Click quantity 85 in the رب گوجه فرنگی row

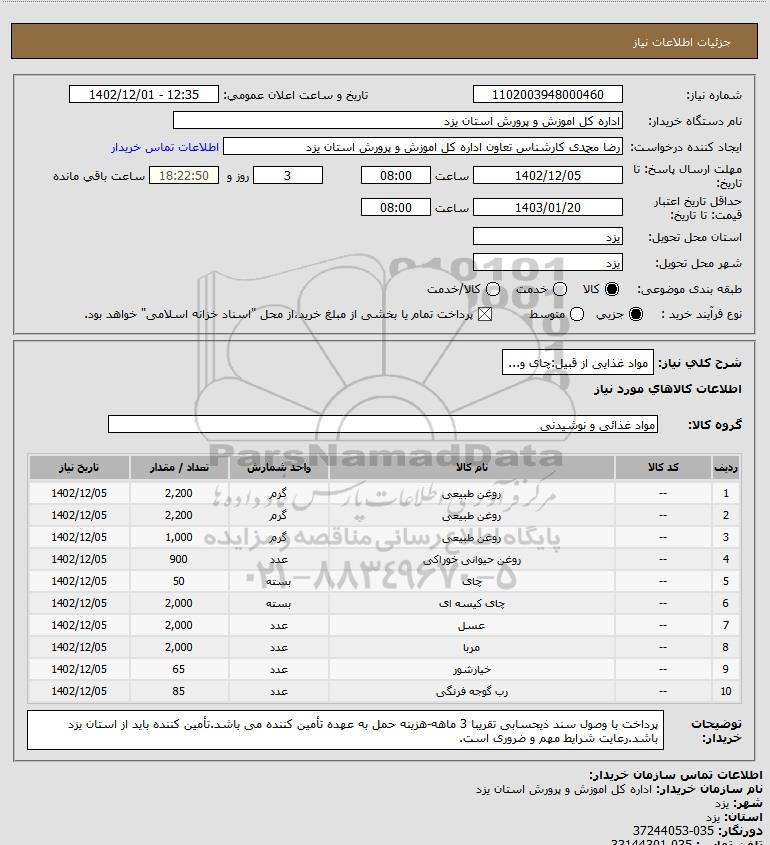[178, 691]
